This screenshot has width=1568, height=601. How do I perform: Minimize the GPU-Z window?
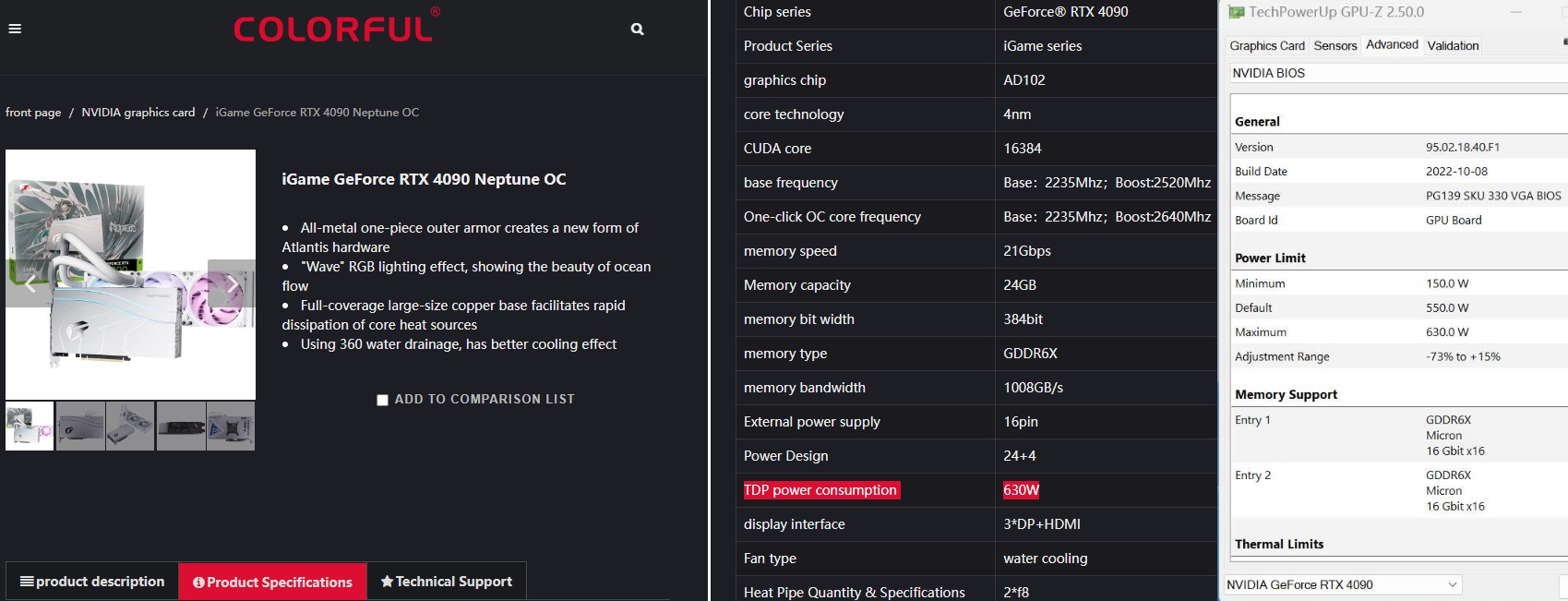click(1515, 12)
